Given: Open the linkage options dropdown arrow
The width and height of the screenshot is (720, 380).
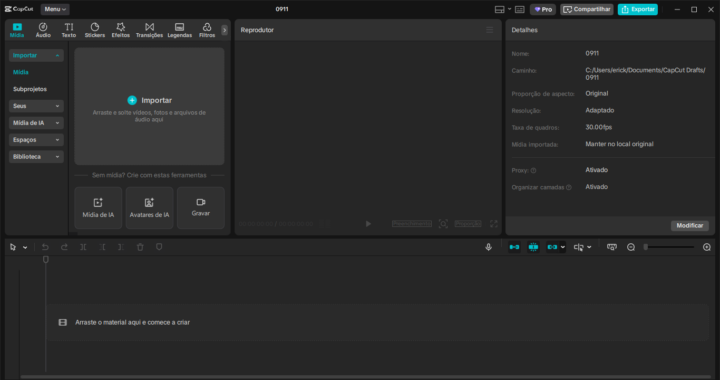Looking at the screenshot, I should 562,247.
